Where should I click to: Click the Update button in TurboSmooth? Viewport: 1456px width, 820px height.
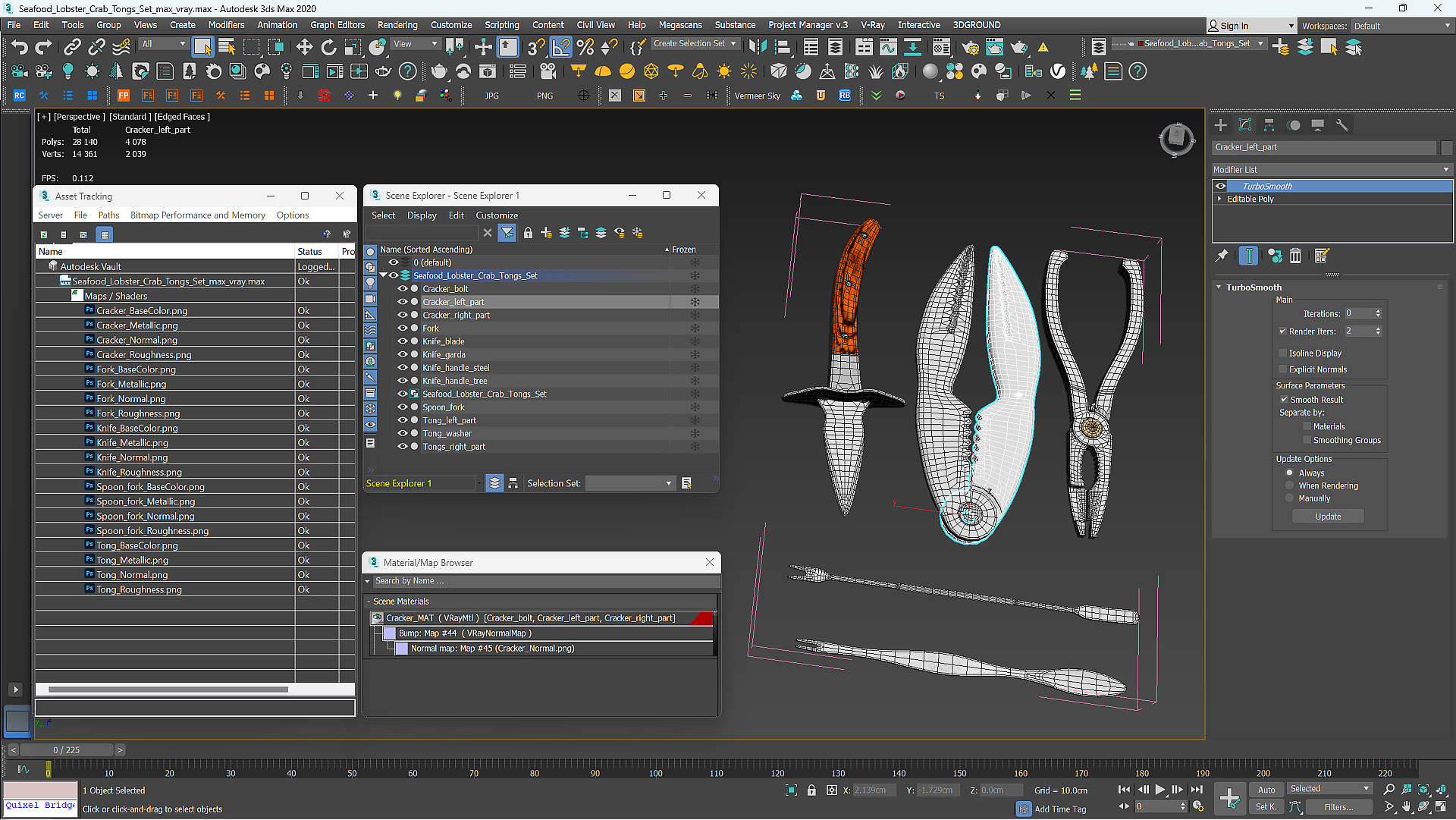[1327, 516]
